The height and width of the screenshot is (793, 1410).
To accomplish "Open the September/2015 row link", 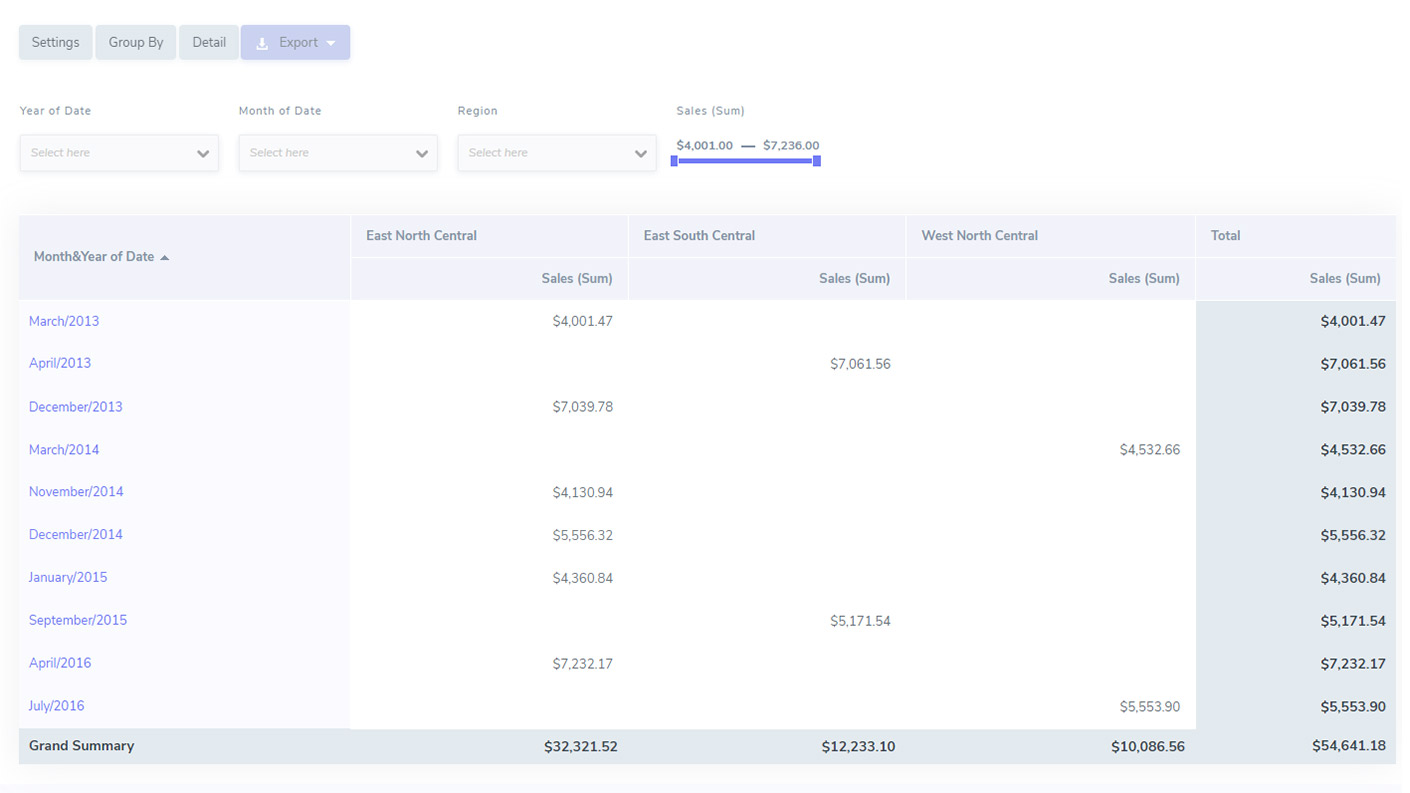I will click(x=78, y=620).
